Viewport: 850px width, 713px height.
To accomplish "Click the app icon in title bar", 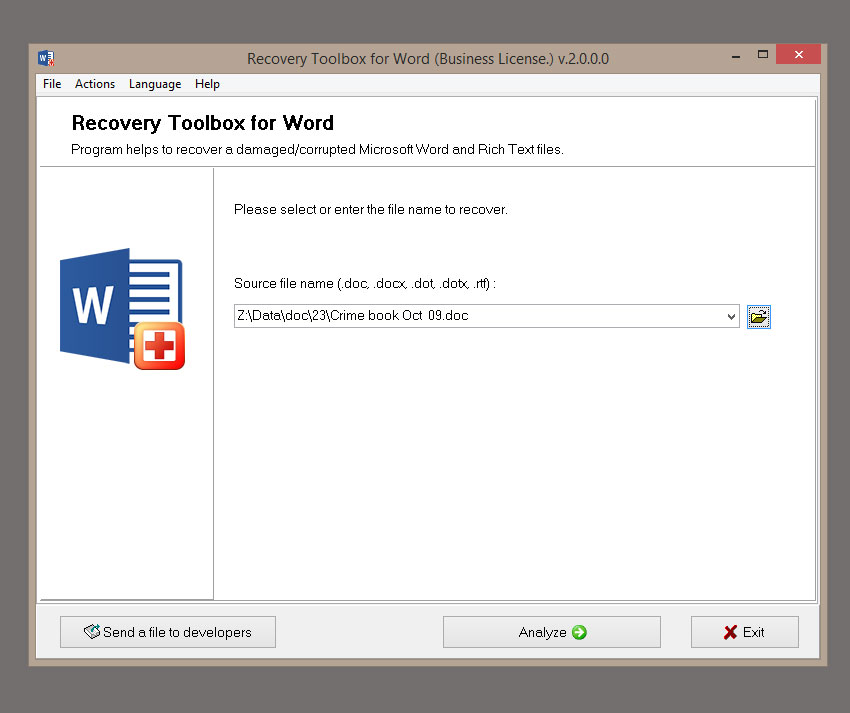I will pos(47,58).
